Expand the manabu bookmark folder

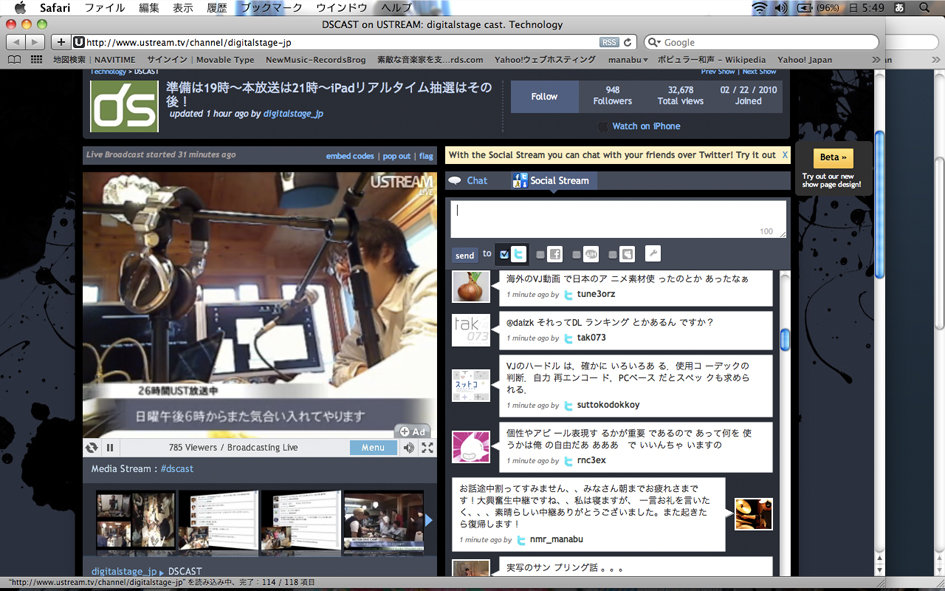point(627,60)
